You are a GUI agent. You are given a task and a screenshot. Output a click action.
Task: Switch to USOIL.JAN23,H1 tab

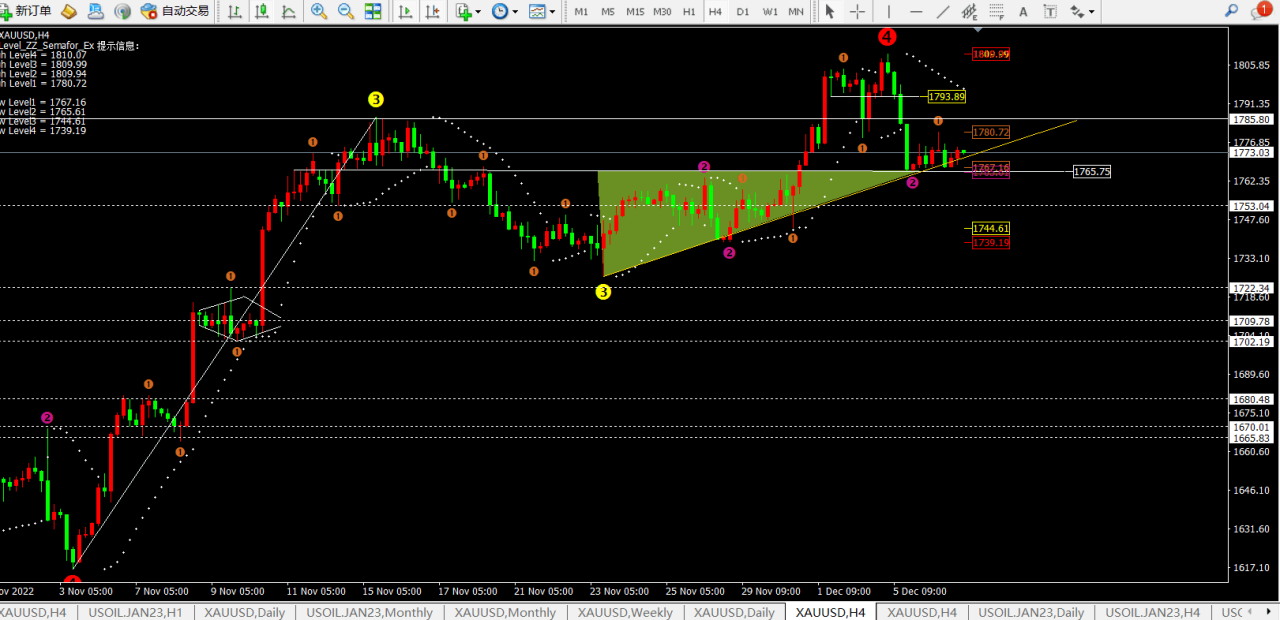coord(135,612)
